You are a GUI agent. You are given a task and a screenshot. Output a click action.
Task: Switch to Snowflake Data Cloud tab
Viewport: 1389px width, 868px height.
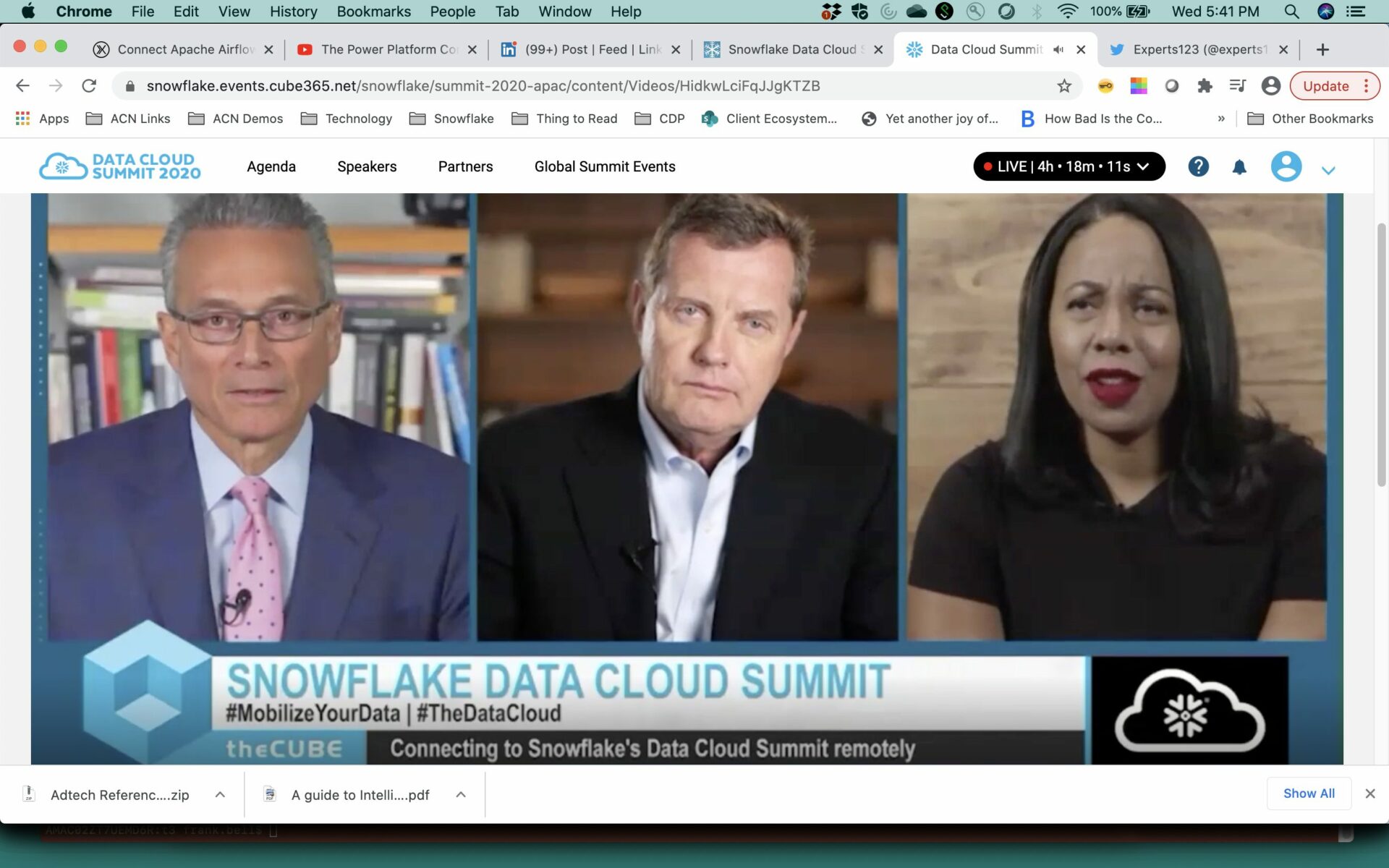791,49
